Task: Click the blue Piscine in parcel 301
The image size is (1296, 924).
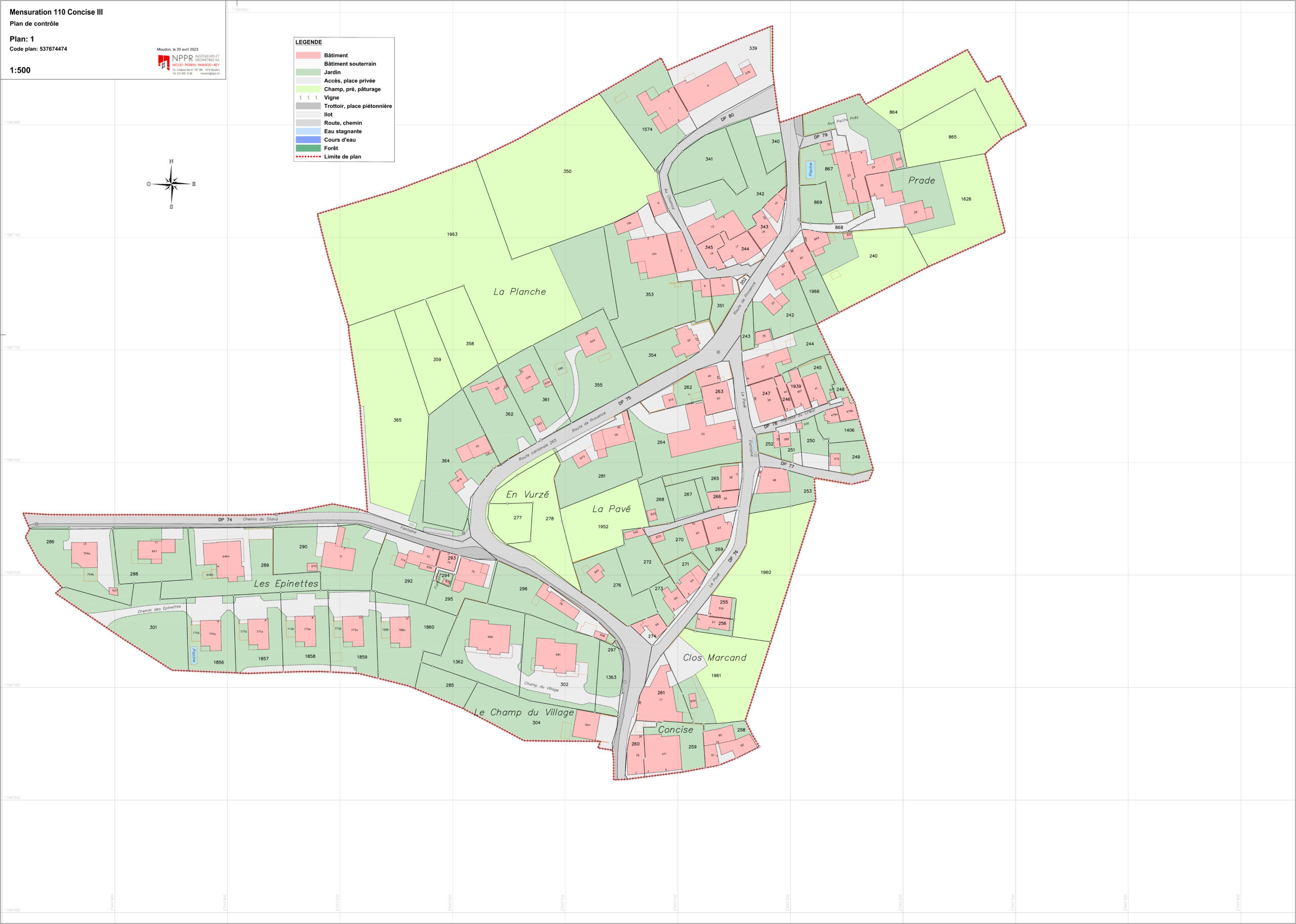Action: click(x=193, y=655)
